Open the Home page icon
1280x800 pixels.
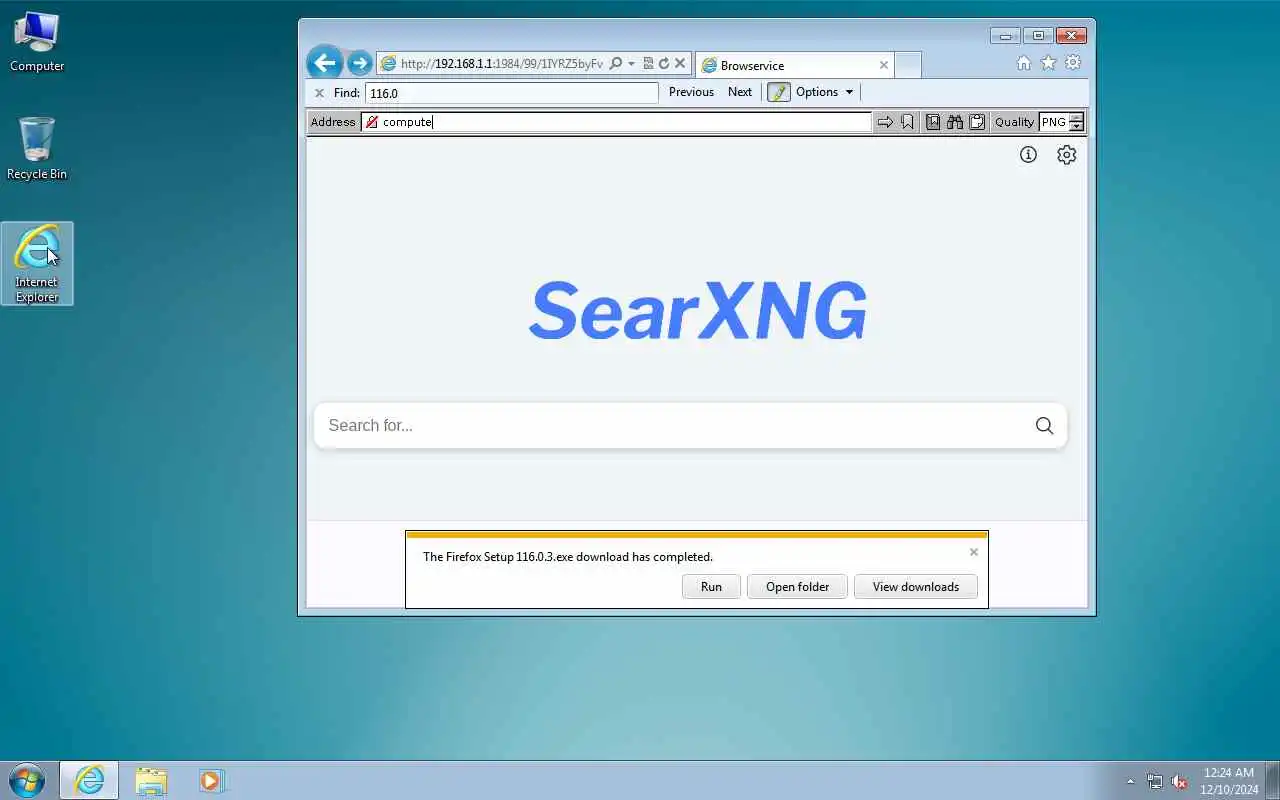[x=1023, y=63]
